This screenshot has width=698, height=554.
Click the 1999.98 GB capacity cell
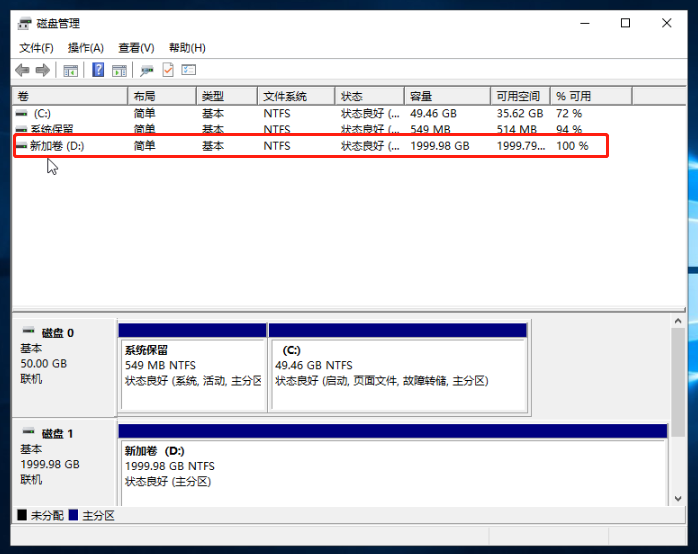[x=440, y=146]
